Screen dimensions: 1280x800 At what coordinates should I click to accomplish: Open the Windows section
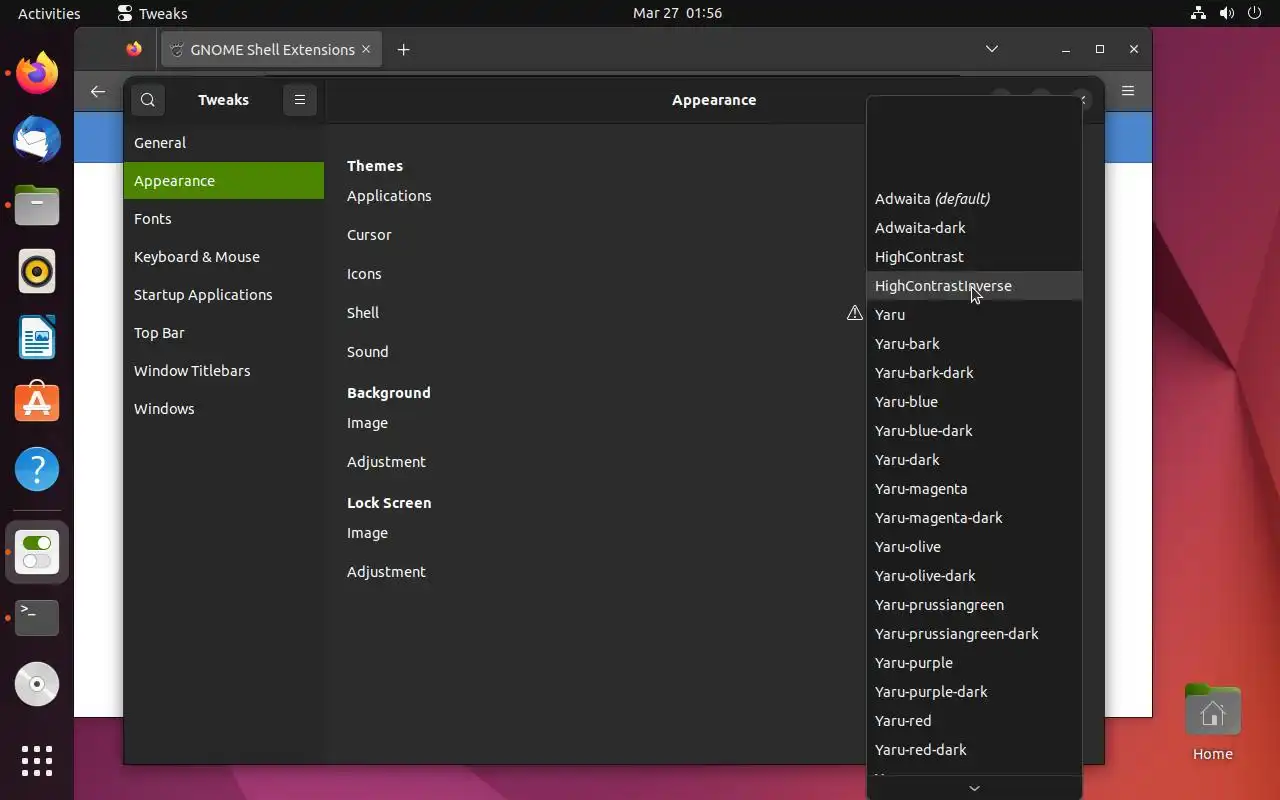224,409
